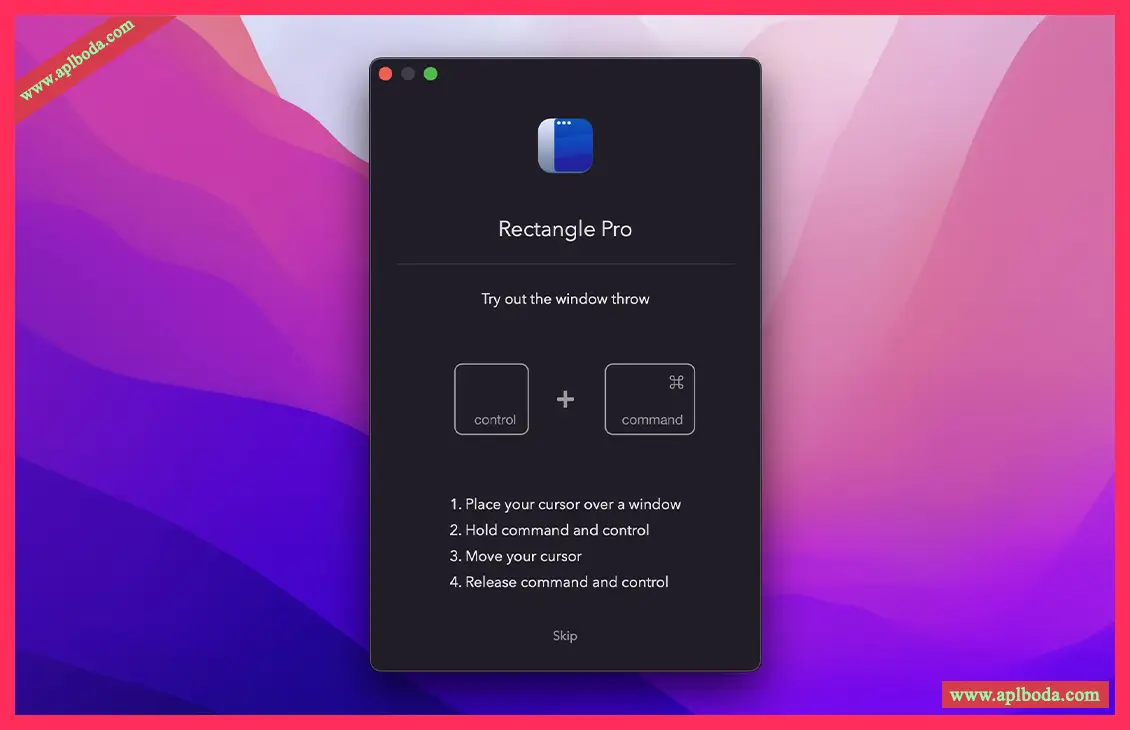Image resolution: width=1130 pixels, height=730 pixels.
Task: Click the control key box
Action: (x=491, y=399)
